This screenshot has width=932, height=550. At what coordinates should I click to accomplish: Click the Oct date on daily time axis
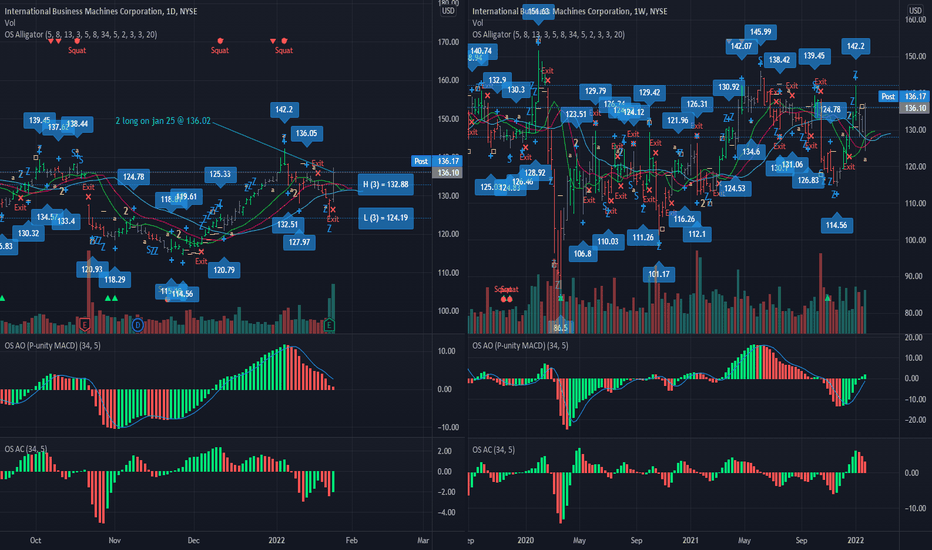click(36, 540)
